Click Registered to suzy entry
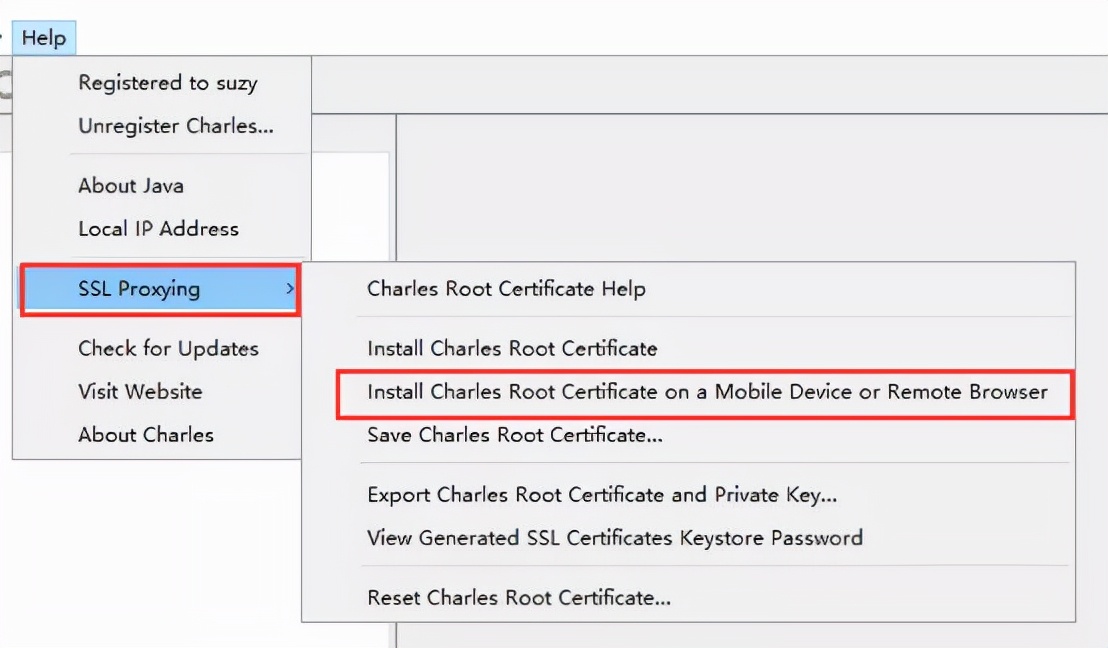Image resolution: width=1108 pixels, height=648 pixels. pos(162,83)
